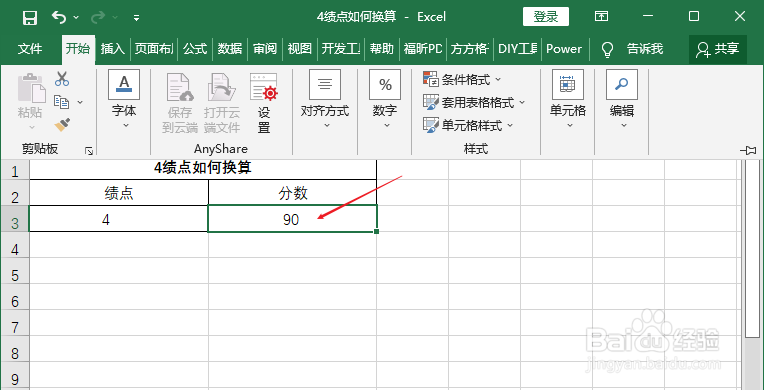764x390 pixels.
Task: Switch to the 帮助 ribbon tab
Action: pyautogui.click(x=382, y=49)
